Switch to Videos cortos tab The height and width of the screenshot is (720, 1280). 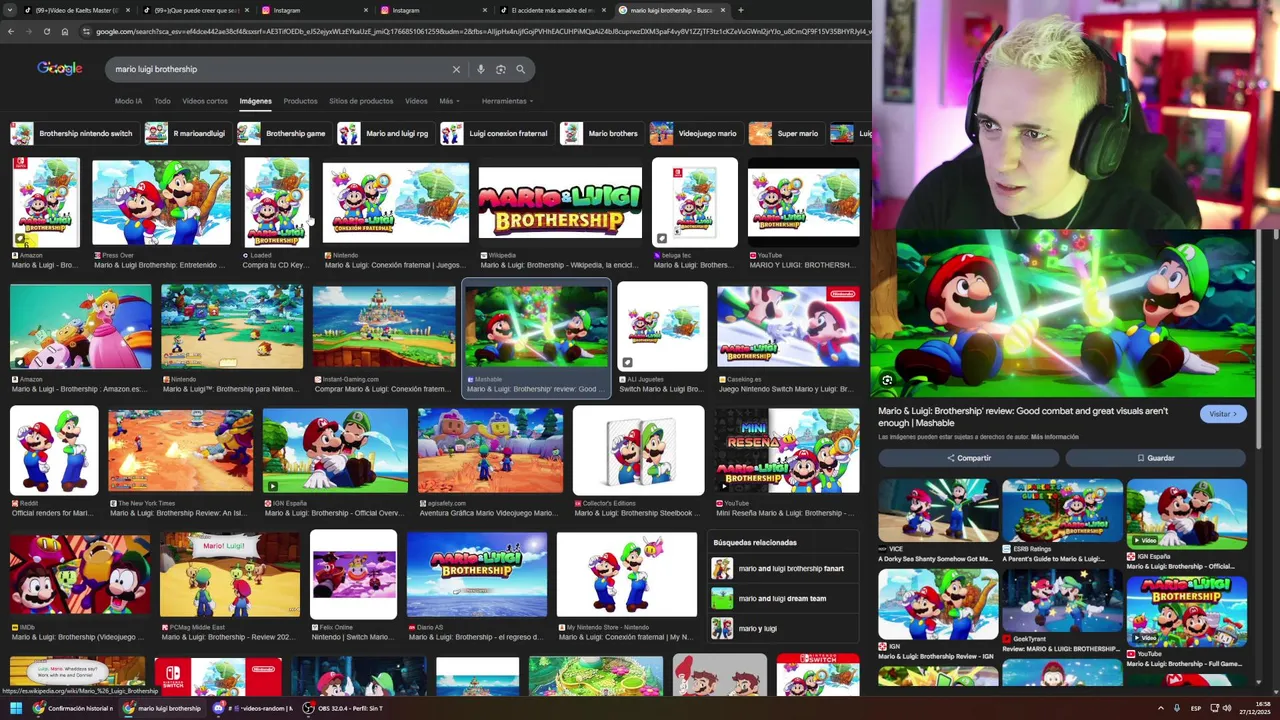(x=205, y=101)
